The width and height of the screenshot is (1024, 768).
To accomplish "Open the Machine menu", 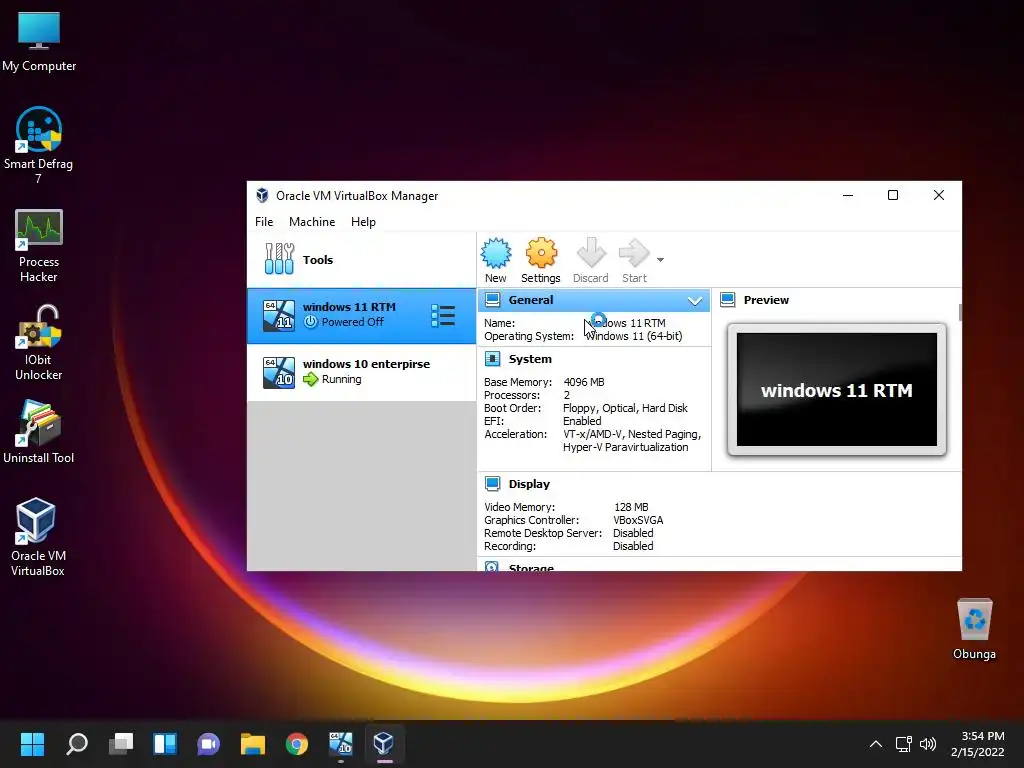I will click(x=312, y=222).
